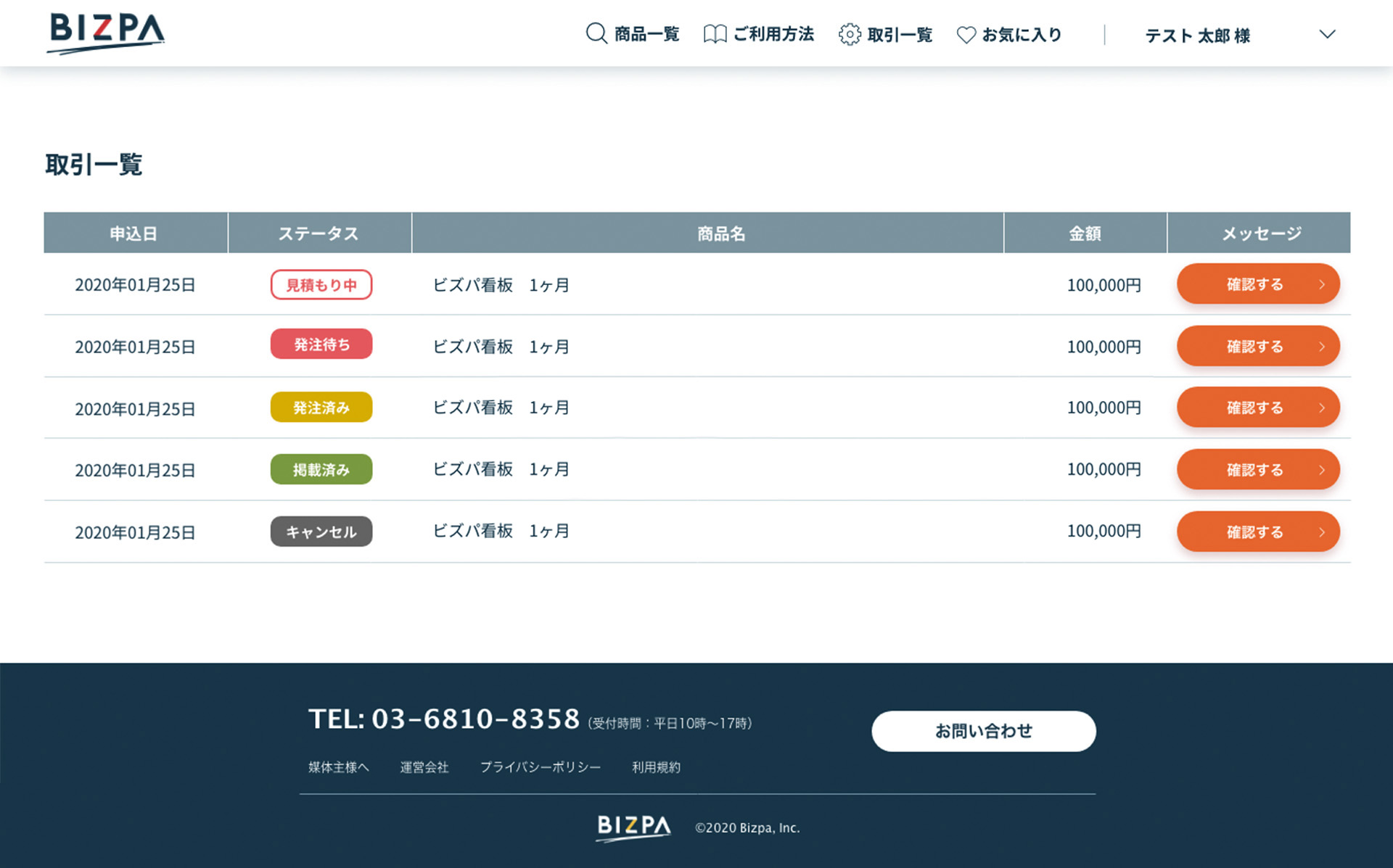Click the キャンセル status badge
The height and width of the screenshot is (868, 1393).
[321, 532]
